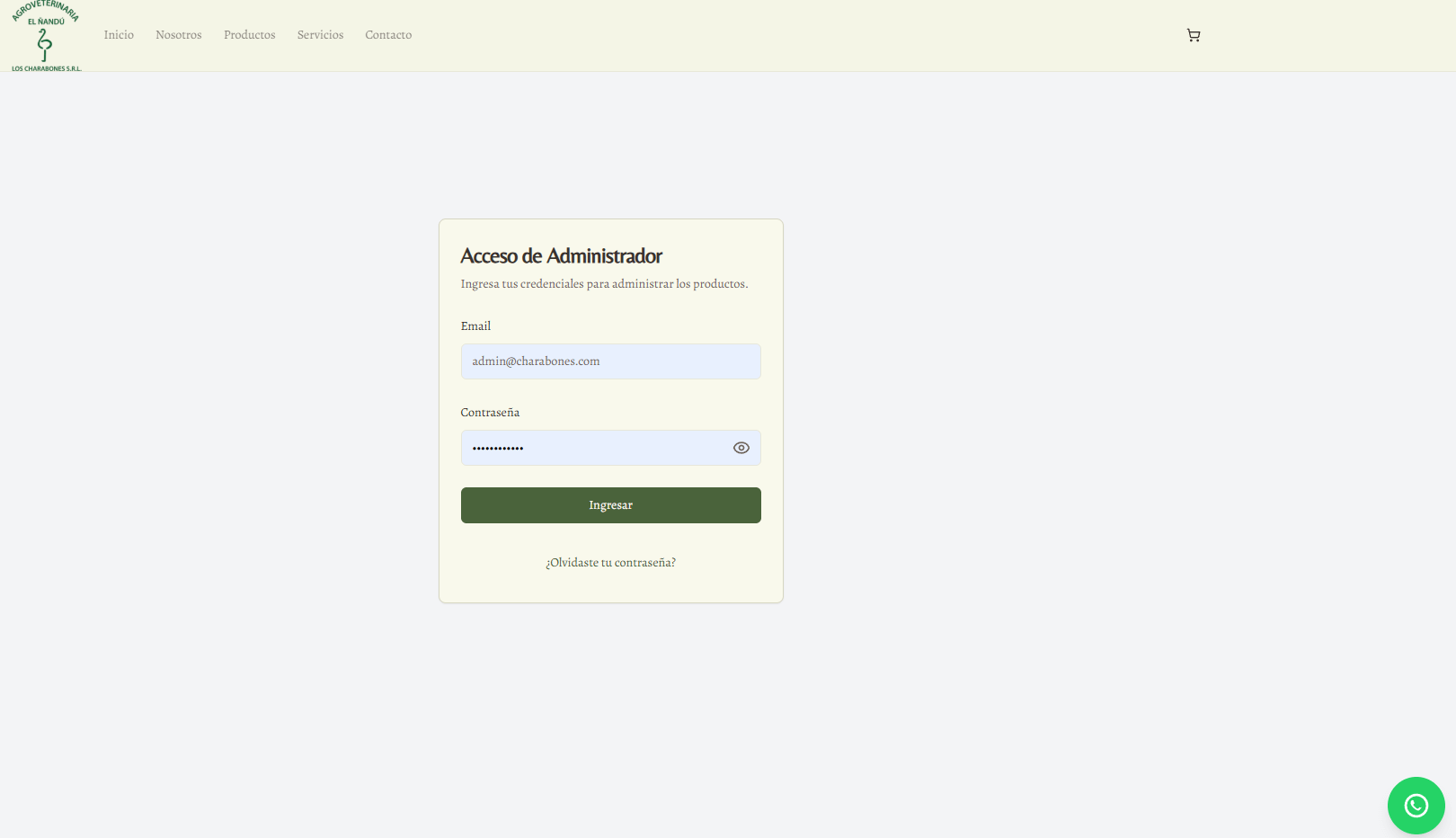This screenshot has width=1456, height=838.
Task: Open the Contacto page
Action: tap(388, 35)
